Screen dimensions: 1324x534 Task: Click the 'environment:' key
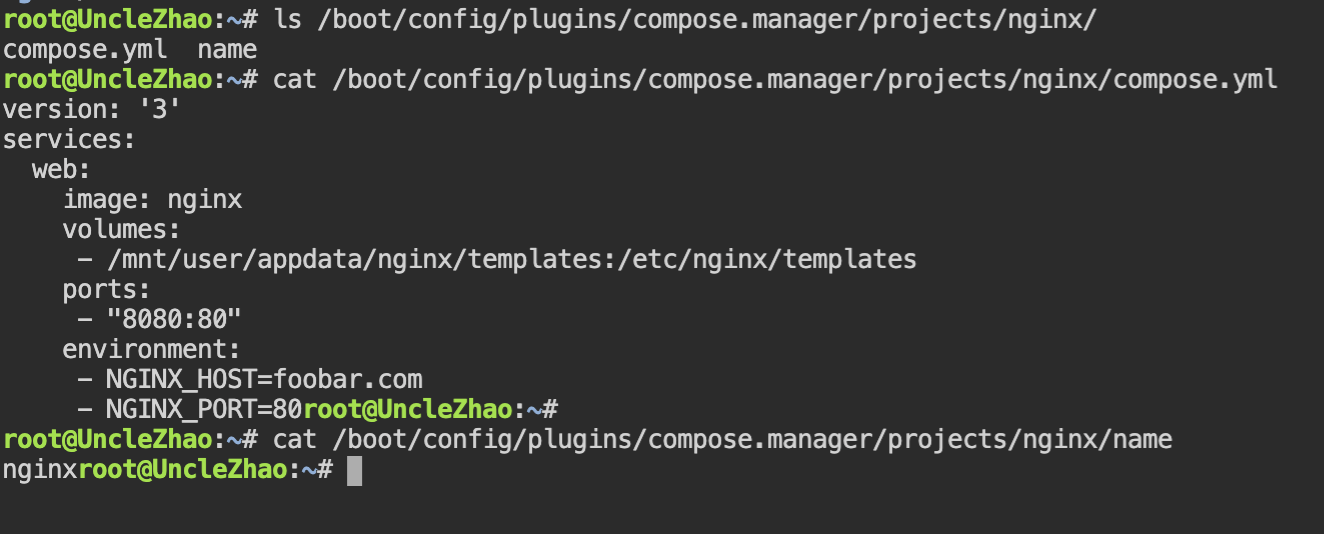(x=151, y=349)
